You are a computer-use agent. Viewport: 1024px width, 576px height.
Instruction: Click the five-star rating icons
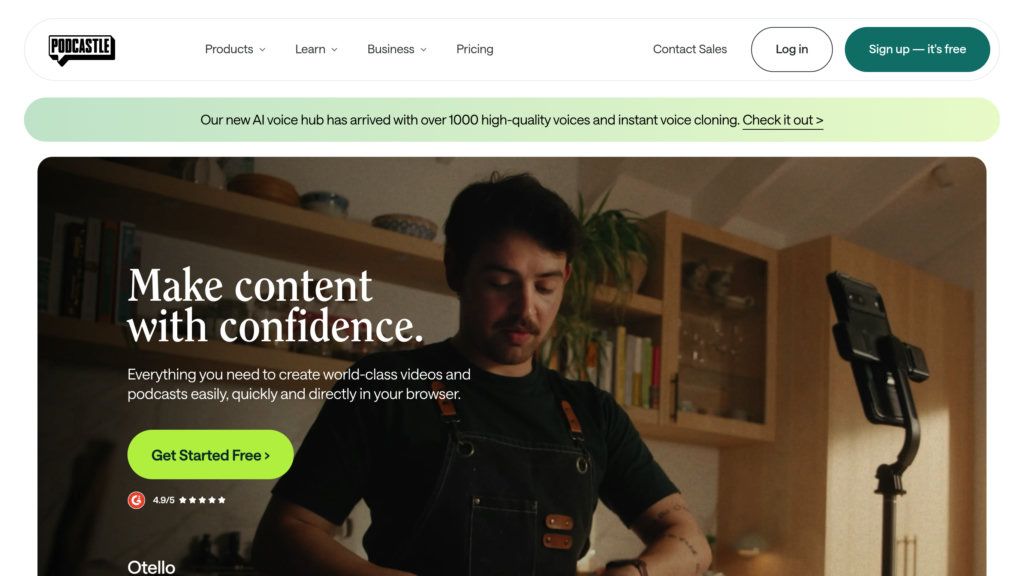click(202, 500)
